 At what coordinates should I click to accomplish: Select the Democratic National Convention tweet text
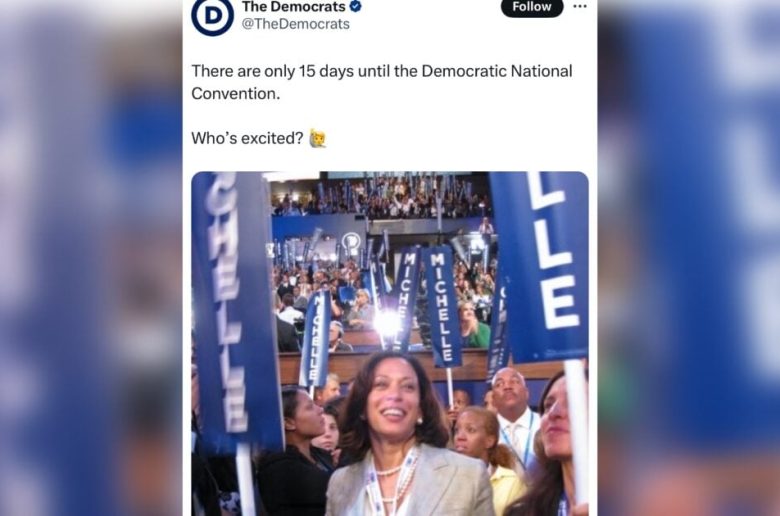(382, 82)
